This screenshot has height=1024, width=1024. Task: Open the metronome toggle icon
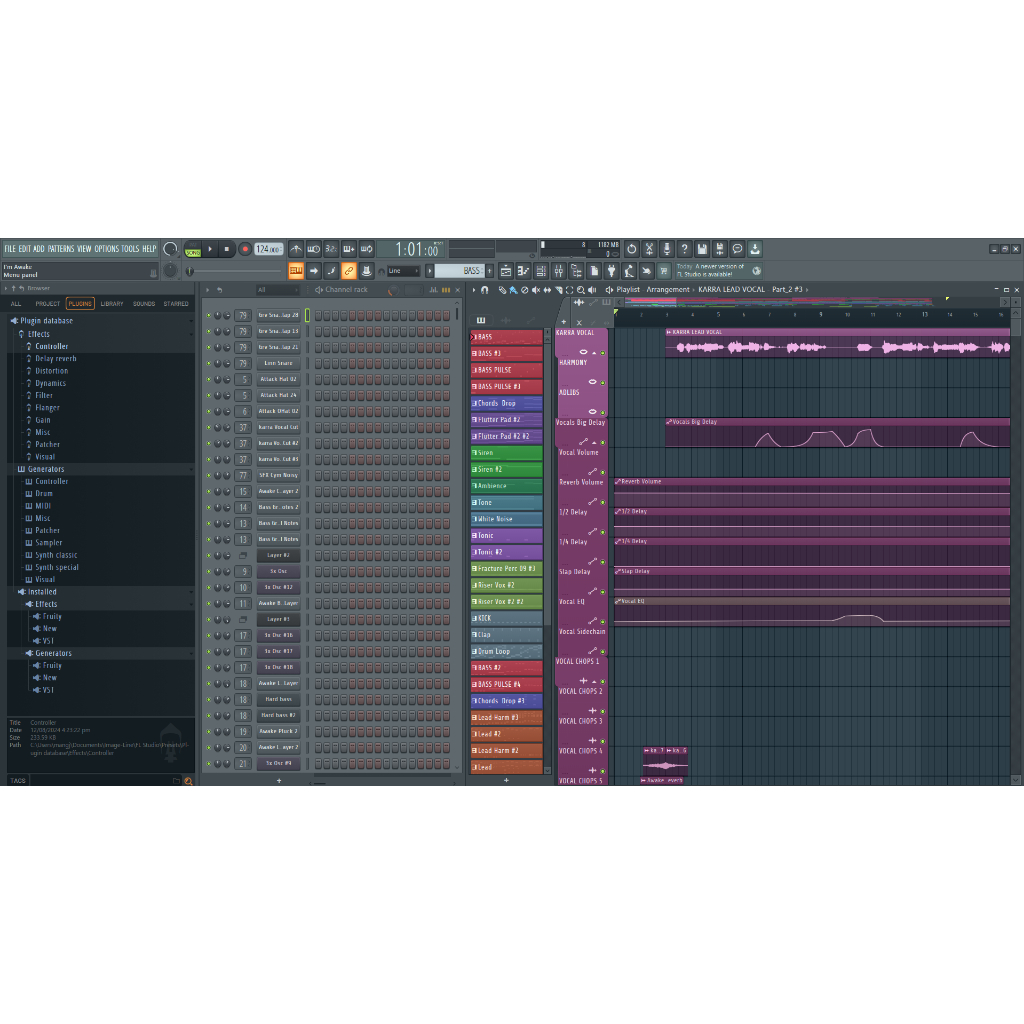tap(295, 249)
